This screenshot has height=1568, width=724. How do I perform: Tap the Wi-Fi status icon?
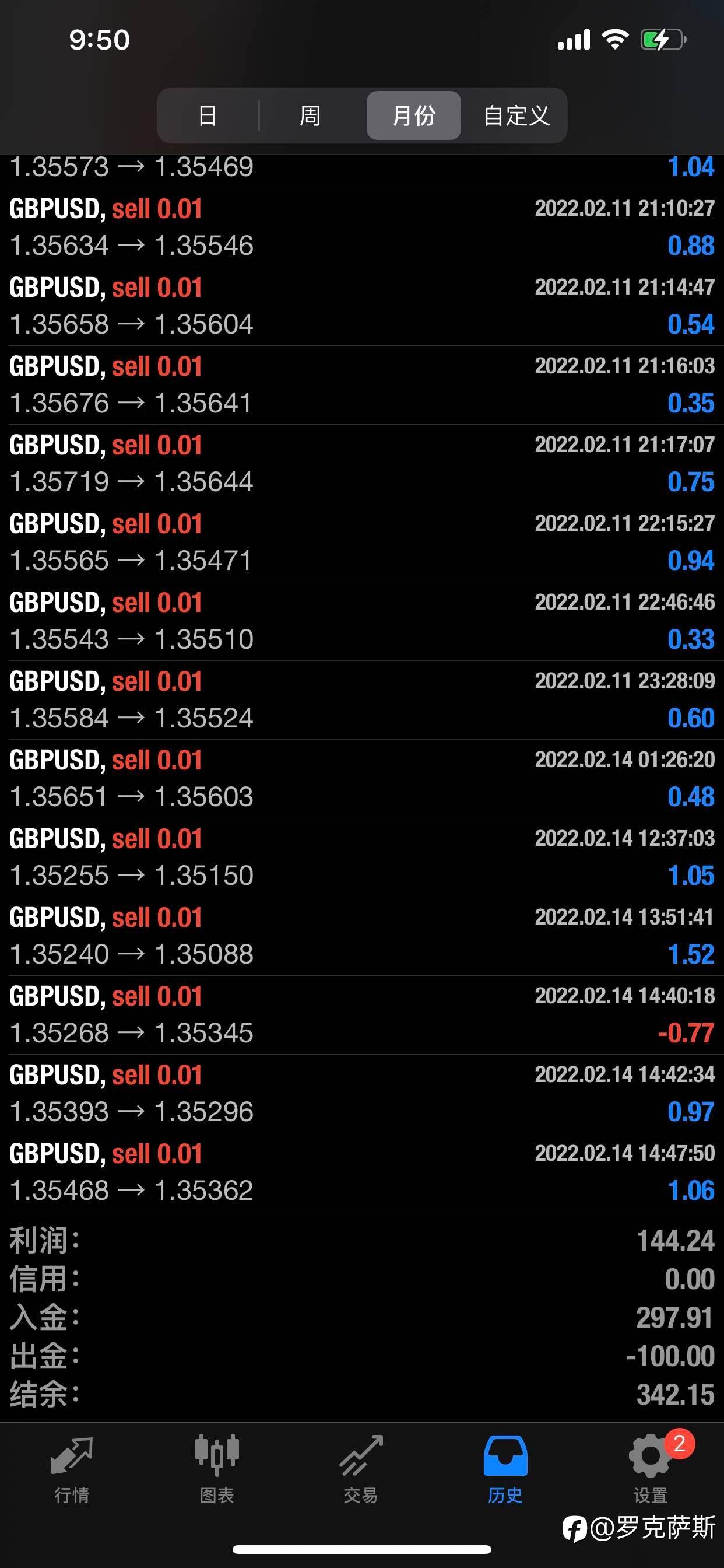[x=615, y=40]
